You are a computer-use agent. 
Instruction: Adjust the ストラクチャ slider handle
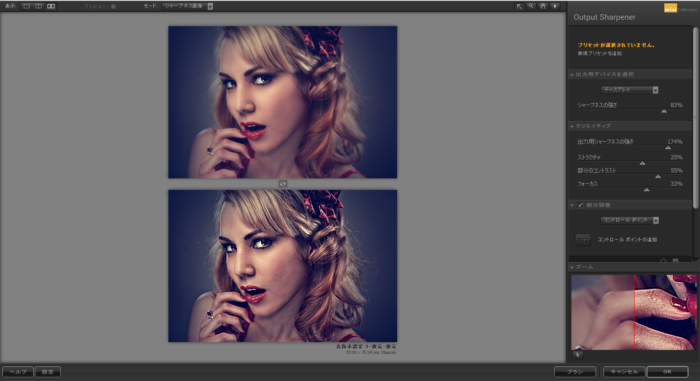coord(642,163)
